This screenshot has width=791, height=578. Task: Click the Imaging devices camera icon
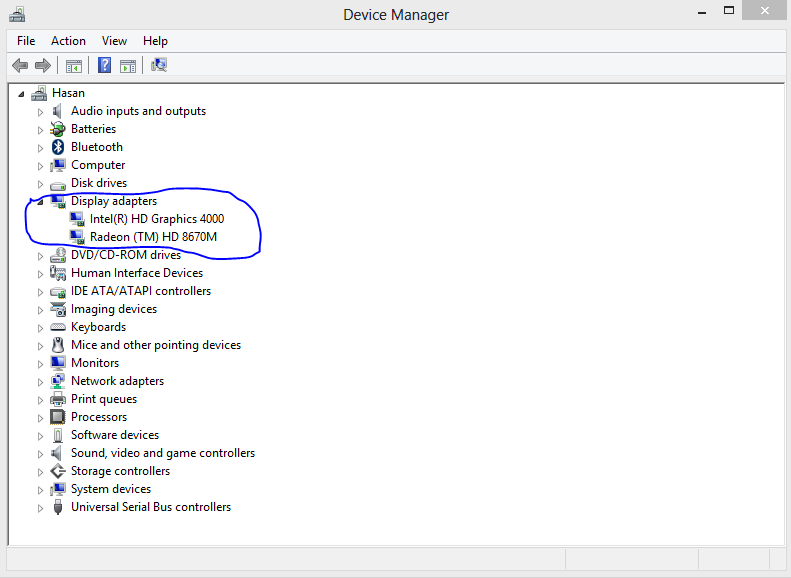pos(58,309)
